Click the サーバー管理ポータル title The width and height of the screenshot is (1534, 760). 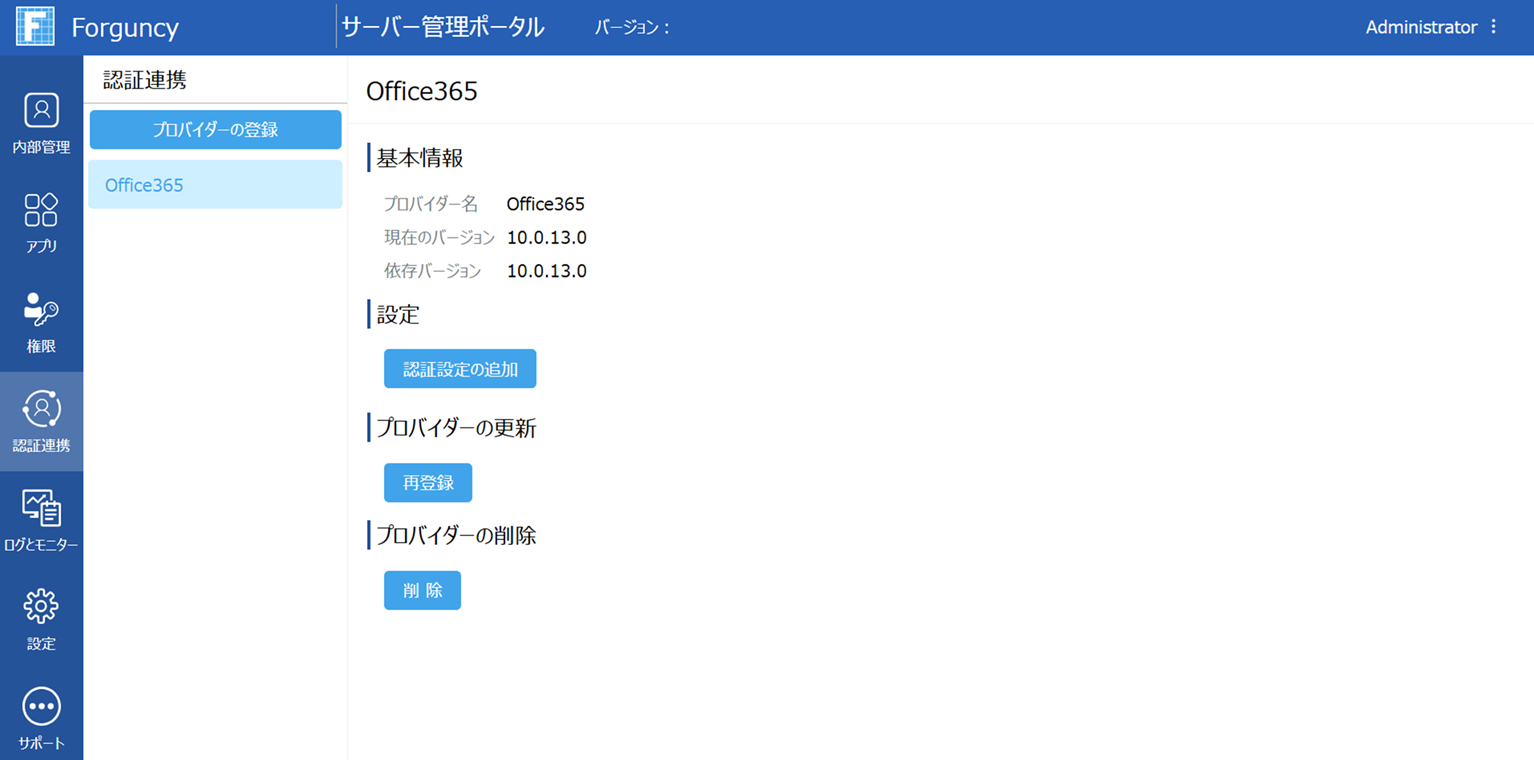[443, 27]
